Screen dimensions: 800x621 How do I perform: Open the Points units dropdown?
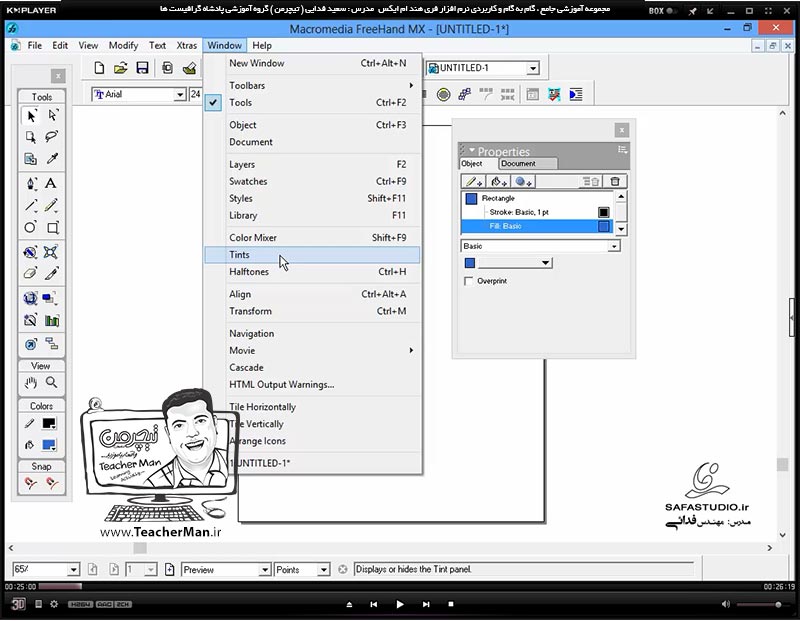click(x=323, y=569)
